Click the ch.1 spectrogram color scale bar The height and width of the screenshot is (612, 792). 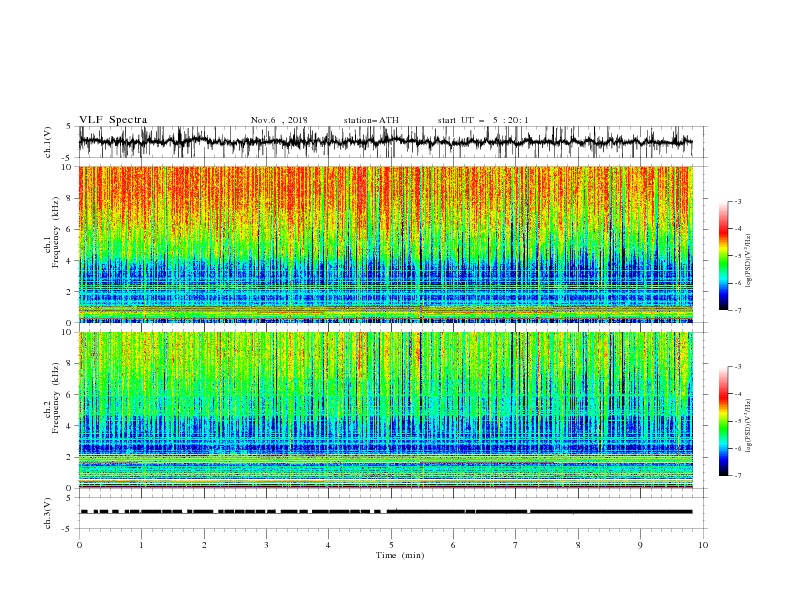click(x=724, y=256)
